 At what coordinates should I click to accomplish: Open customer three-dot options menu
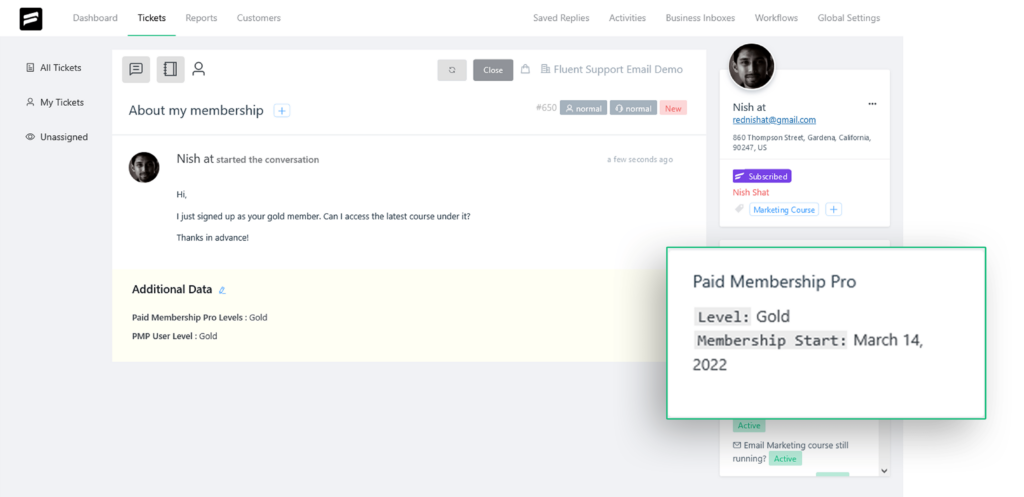[872, 104]
